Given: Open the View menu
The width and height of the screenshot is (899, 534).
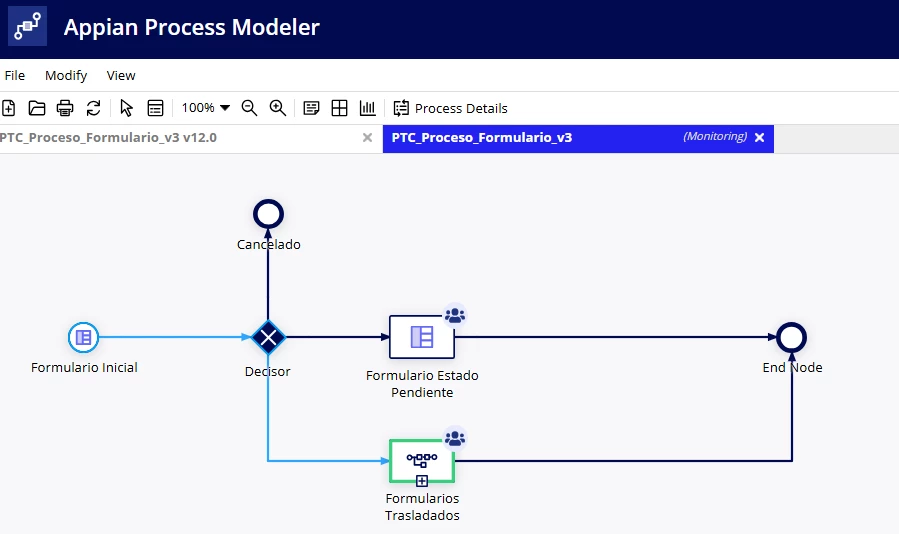Looking at the screenshot, I should 121,75.
